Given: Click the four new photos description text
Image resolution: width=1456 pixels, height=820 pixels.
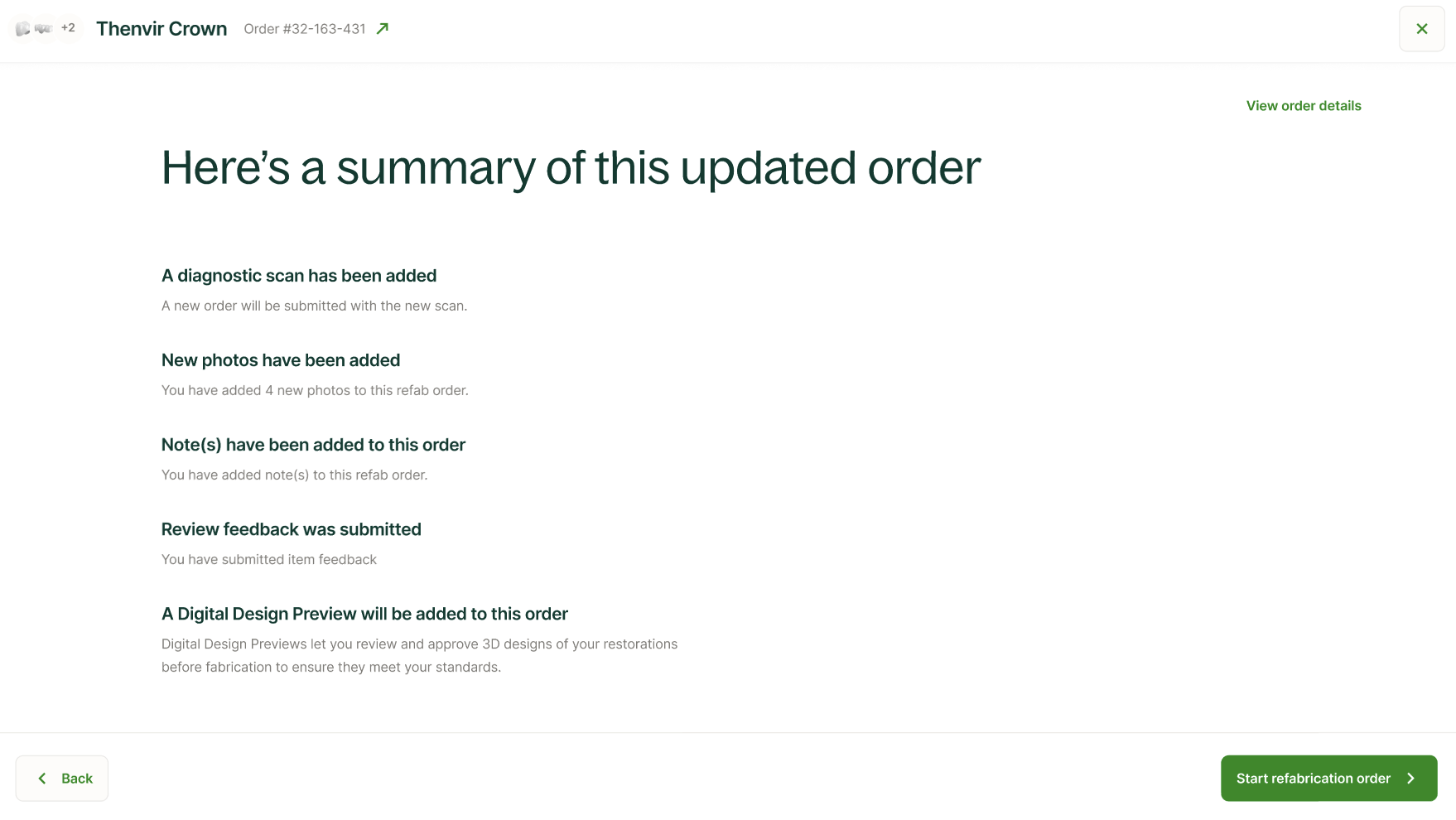Looking at the screenshot, I should (x=315, y=390).
